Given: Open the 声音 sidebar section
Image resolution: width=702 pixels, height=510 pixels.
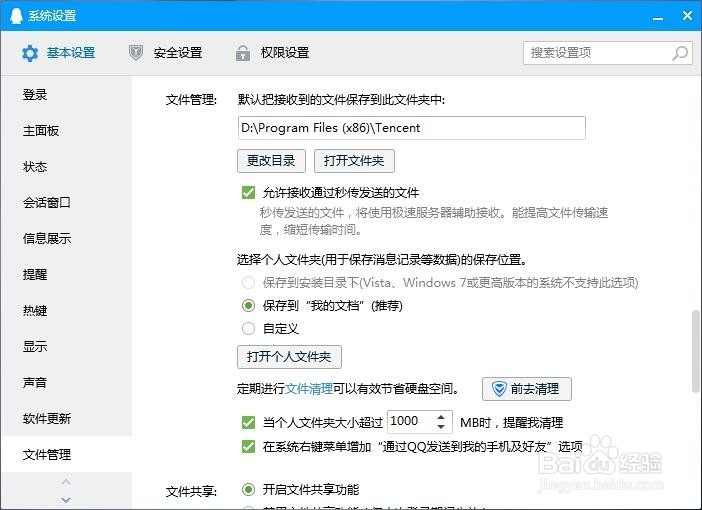Looking at the screenshot, I should (x=66, y=382).
